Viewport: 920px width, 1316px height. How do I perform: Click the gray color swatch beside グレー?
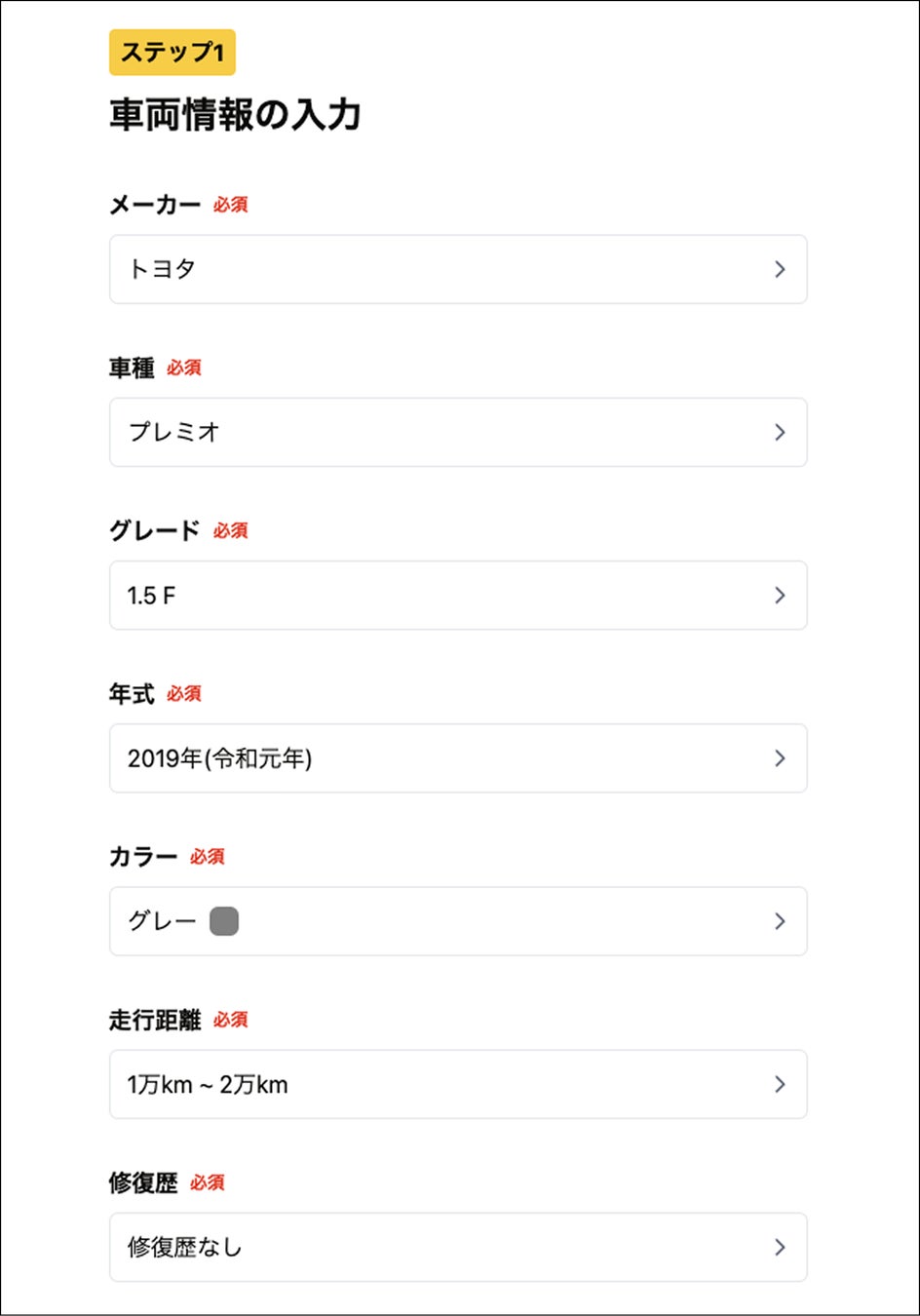click(224, 921)
